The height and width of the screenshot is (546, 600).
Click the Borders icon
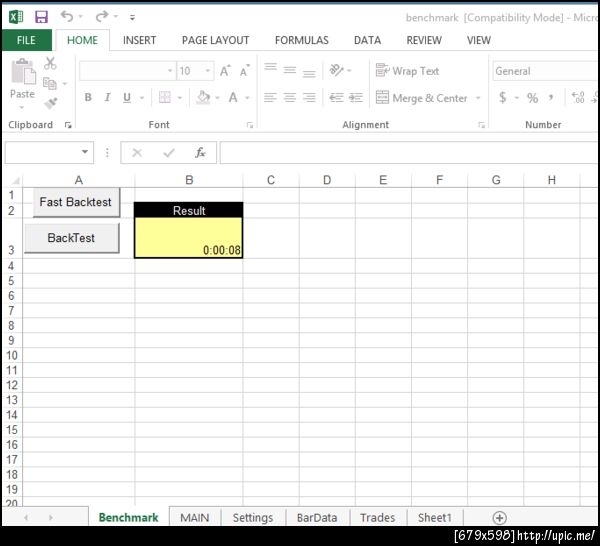[x=165, y=97]
